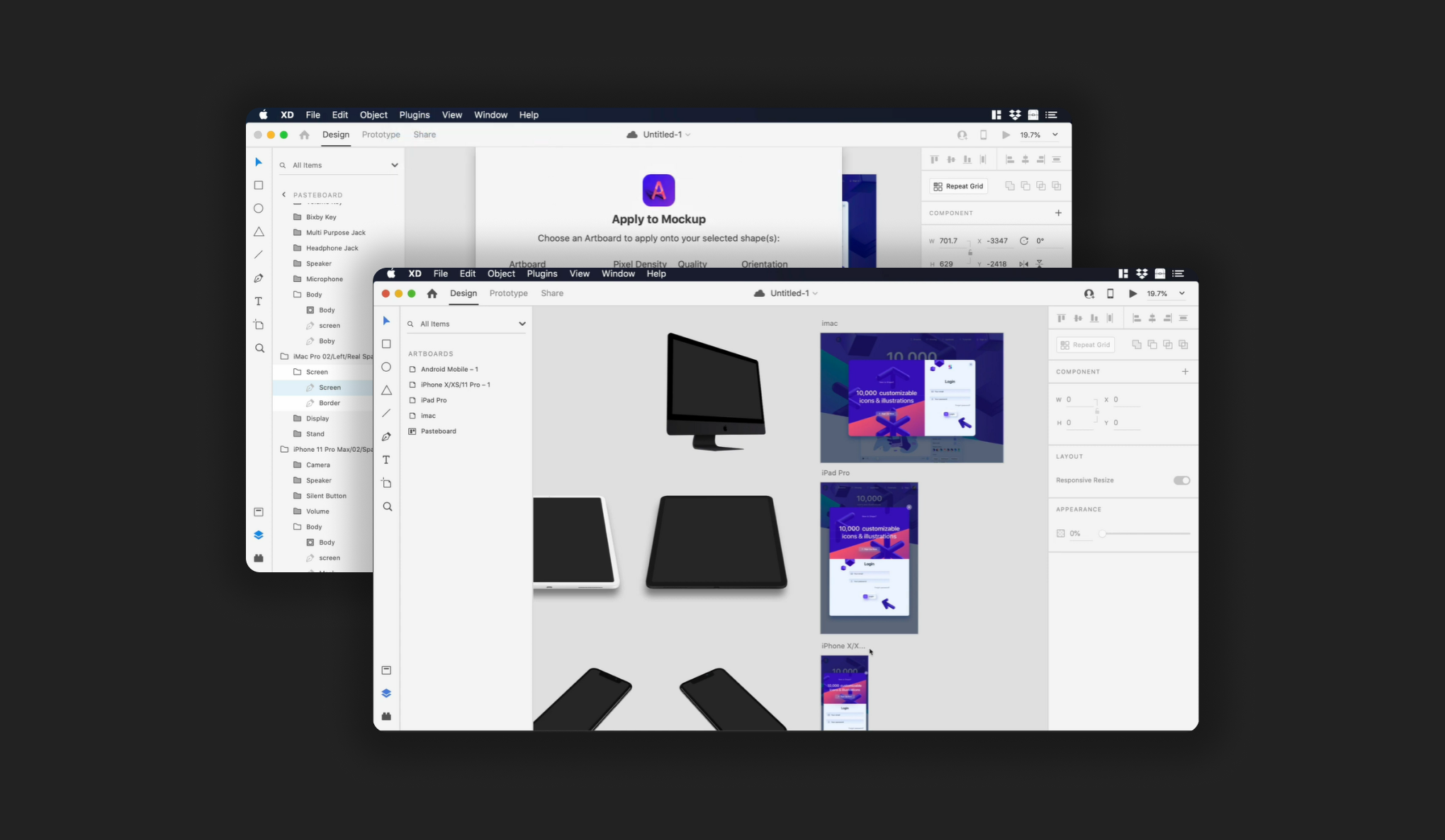1445x840 pixels.
Task: Open the Plugins menu in front window
Action: pos(542,273)
